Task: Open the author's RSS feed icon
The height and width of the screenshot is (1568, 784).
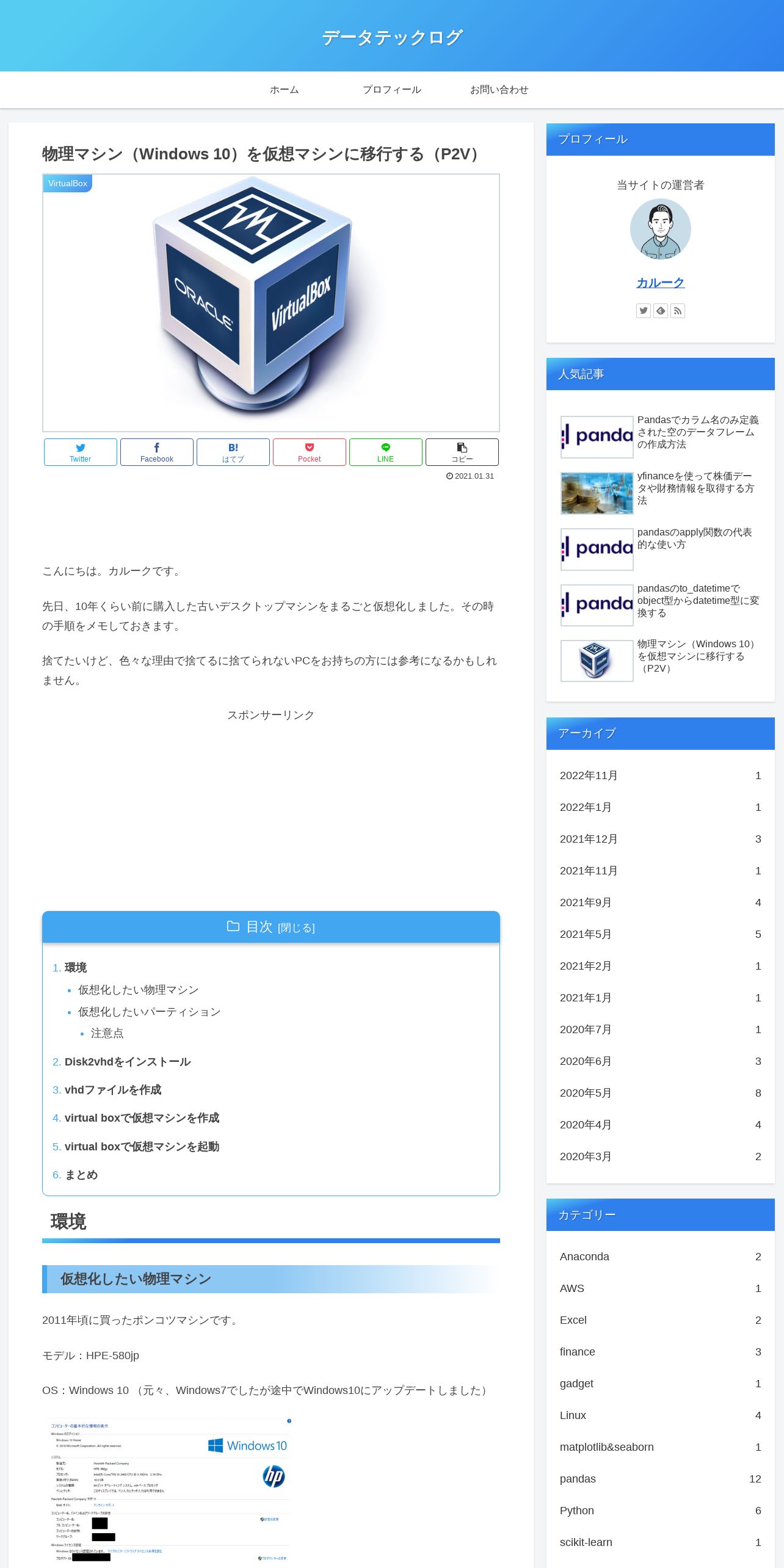Action: 678,311
